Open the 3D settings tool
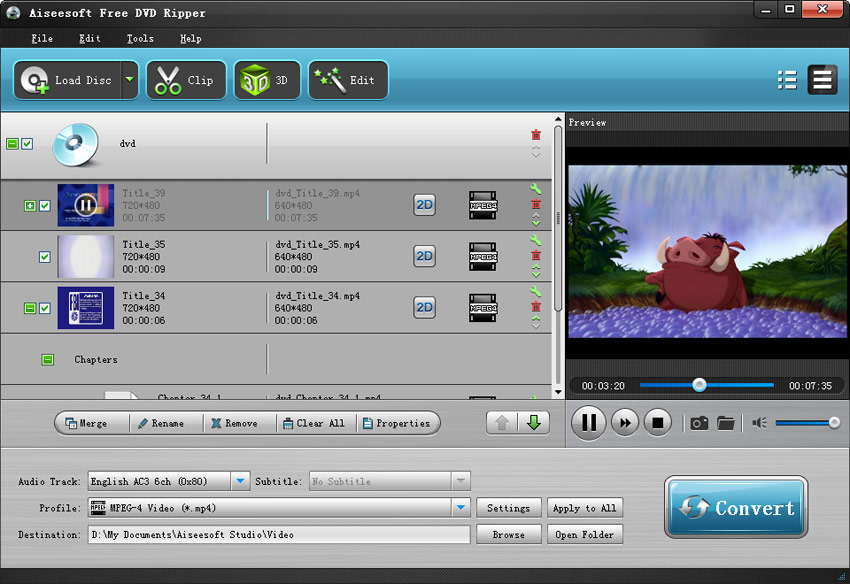 [x=266, y=80]
